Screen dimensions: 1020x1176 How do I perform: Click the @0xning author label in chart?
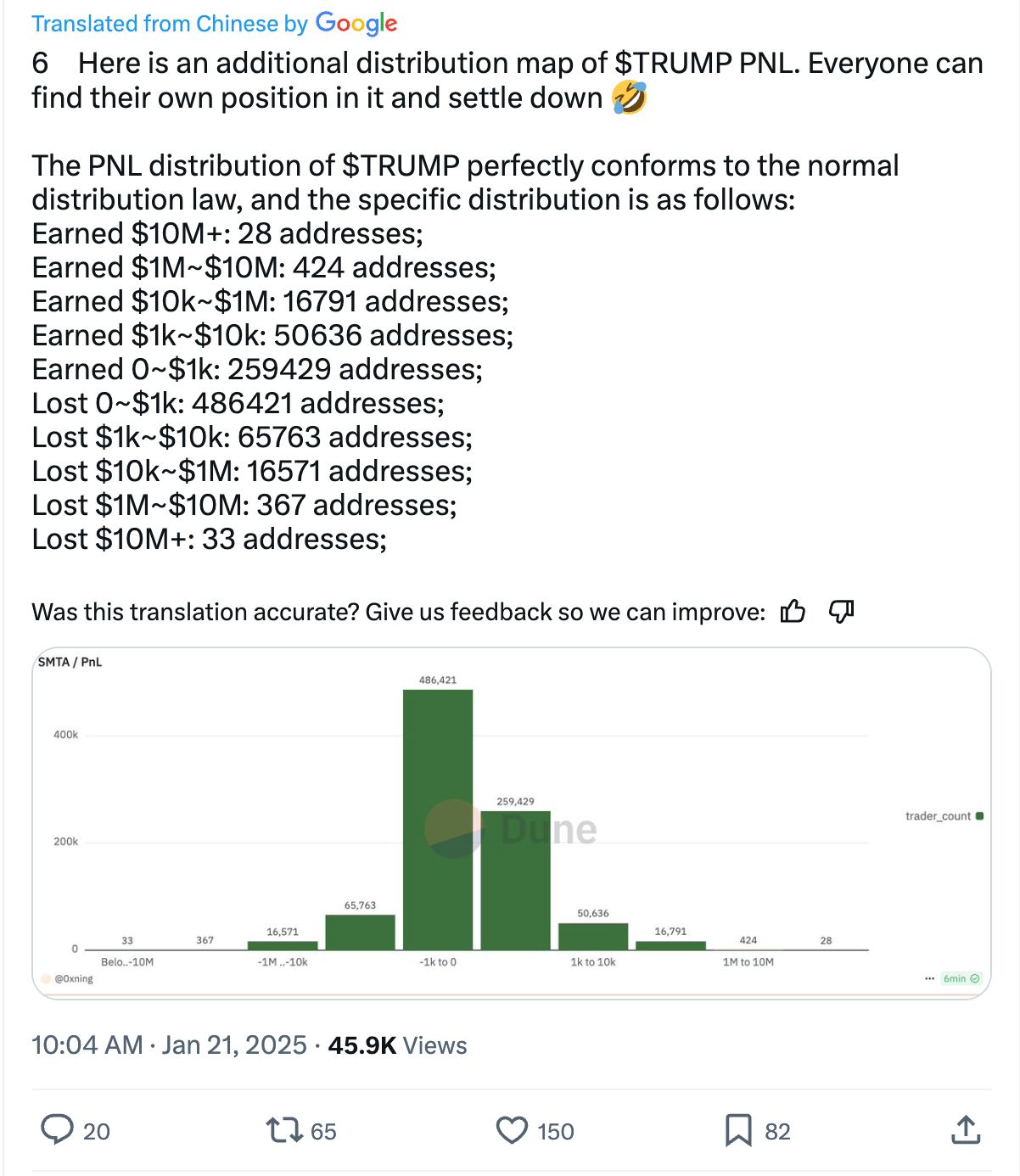[x=73, y=978]
